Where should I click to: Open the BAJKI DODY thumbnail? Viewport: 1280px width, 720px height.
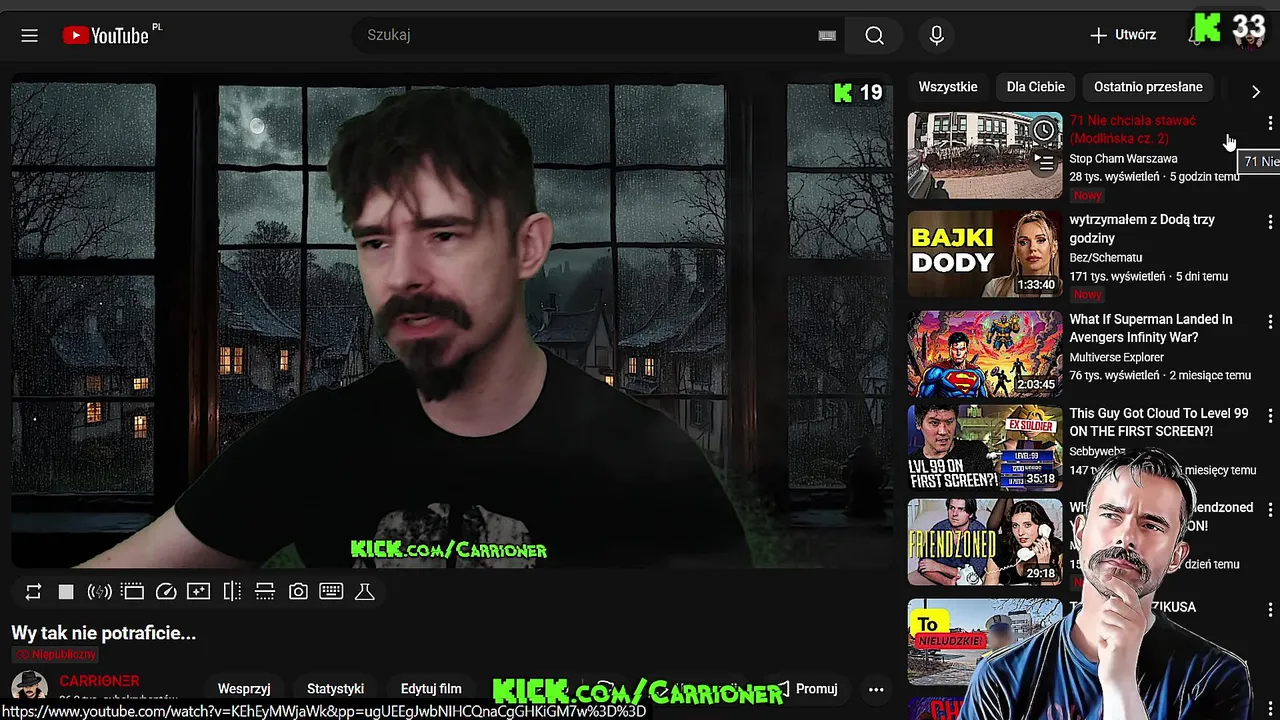point(985,254)
